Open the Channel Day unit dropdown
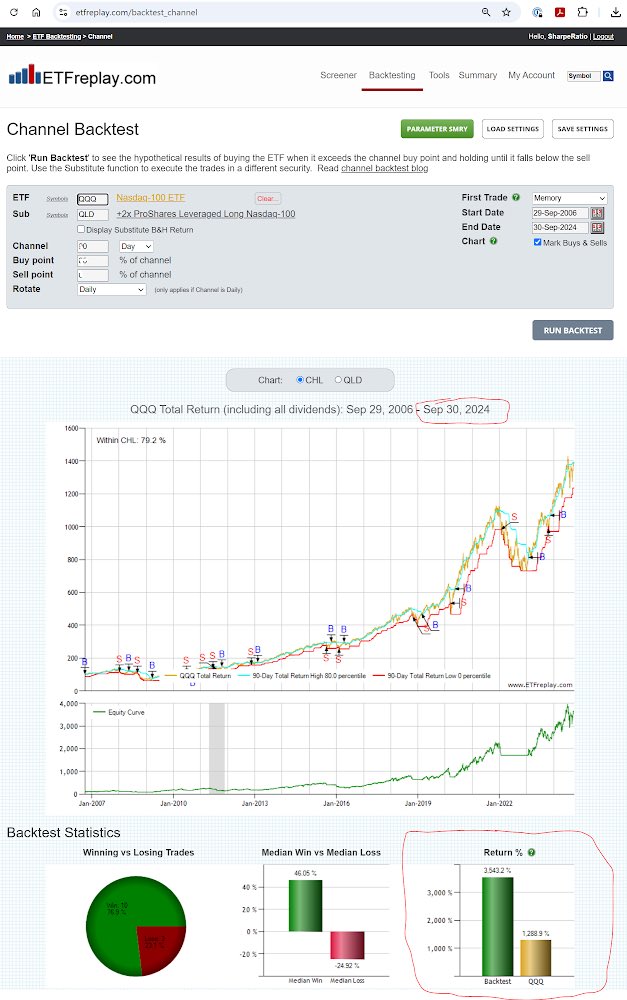 (136, 246)
